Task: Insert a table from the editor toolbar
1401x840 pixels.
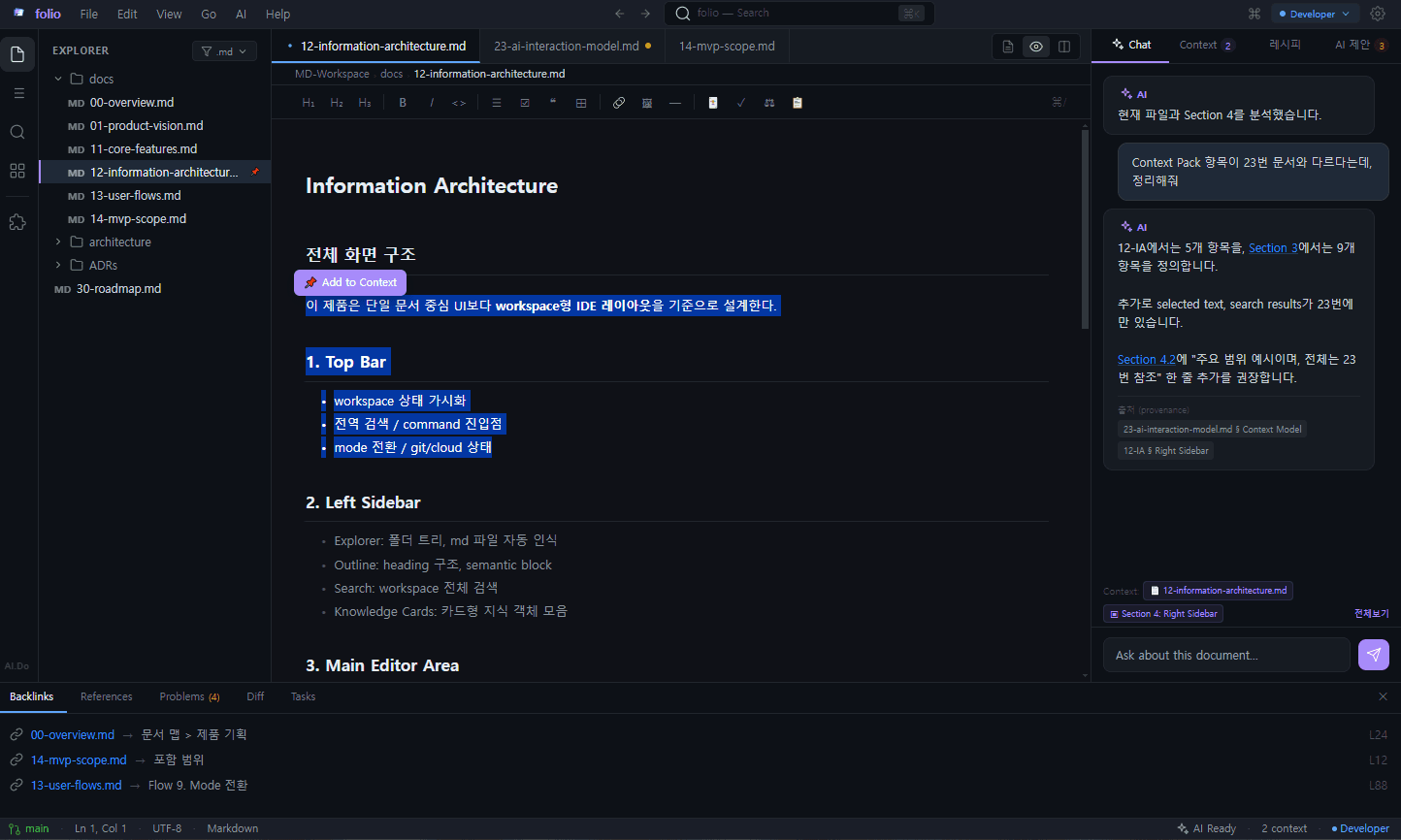Action: (581, 103)
